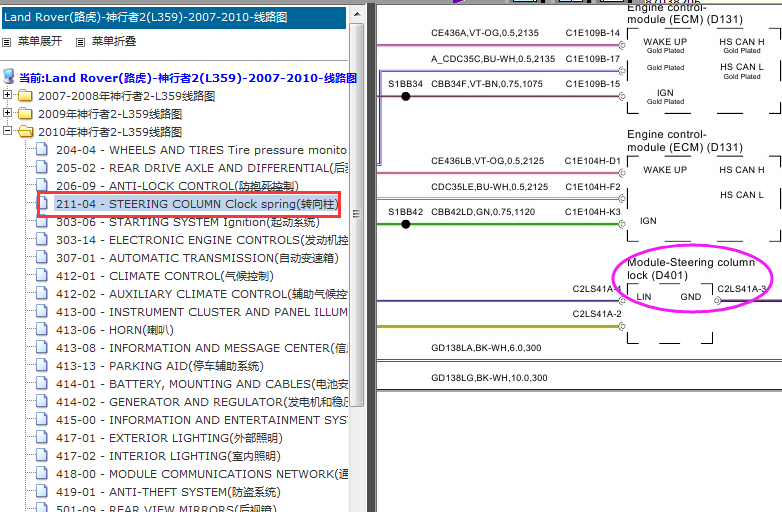Viewport: 782px width, 512px height.
Task: Open 307-01 AUTOMATIC TRANSMISSION diagram
Action: (197, 258)
